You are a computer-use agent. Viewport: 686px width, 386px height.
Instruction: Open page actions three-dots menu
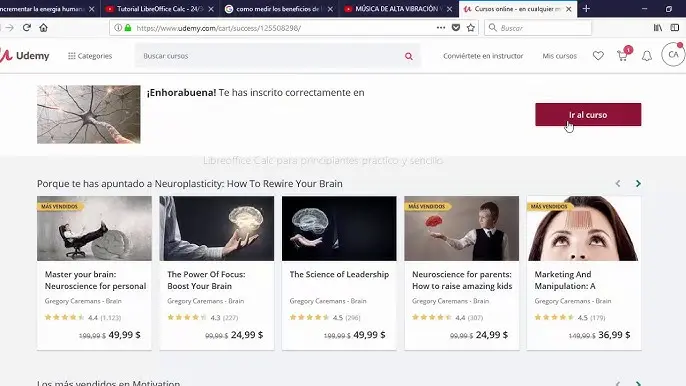(x=441, y=28)
